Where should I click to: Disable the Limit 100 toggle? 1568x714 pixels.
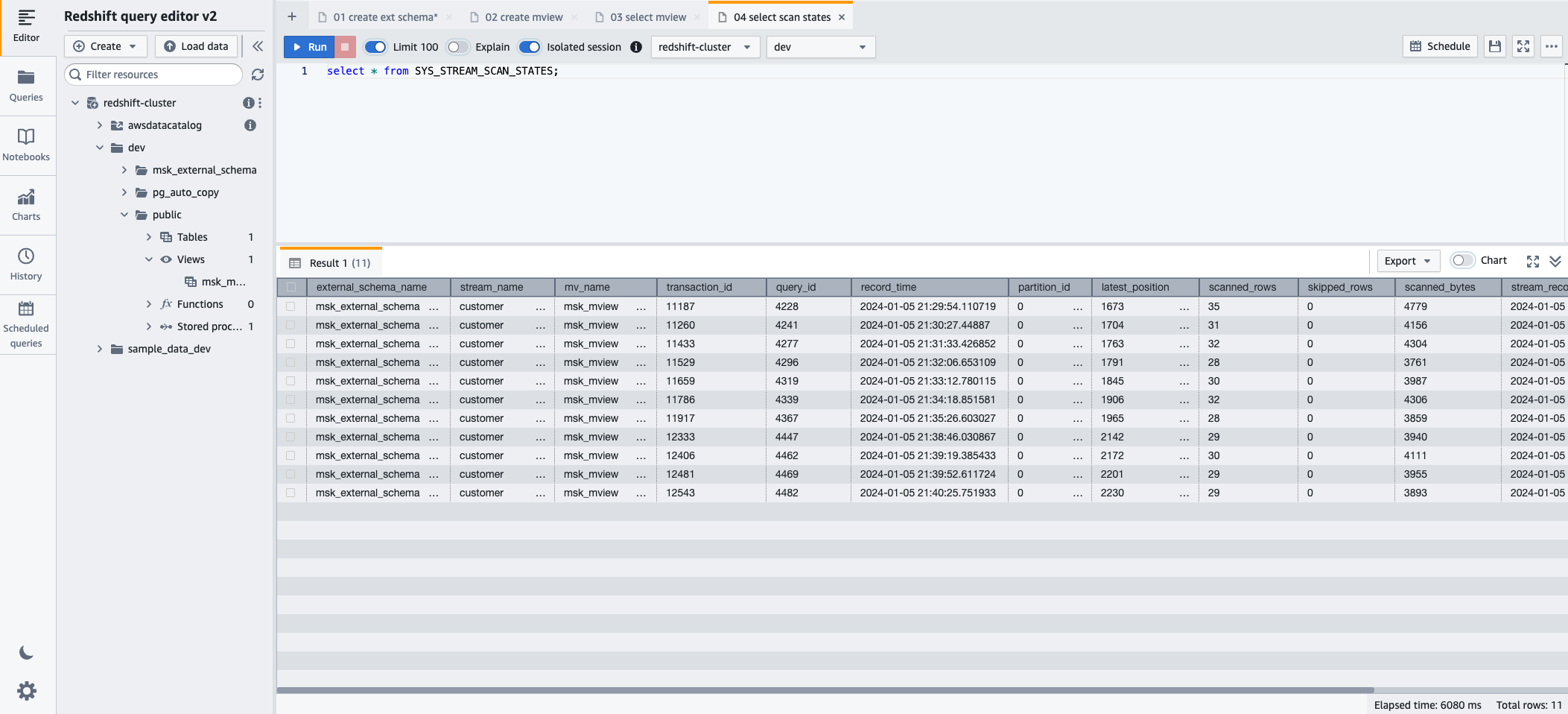click(374, 46)
